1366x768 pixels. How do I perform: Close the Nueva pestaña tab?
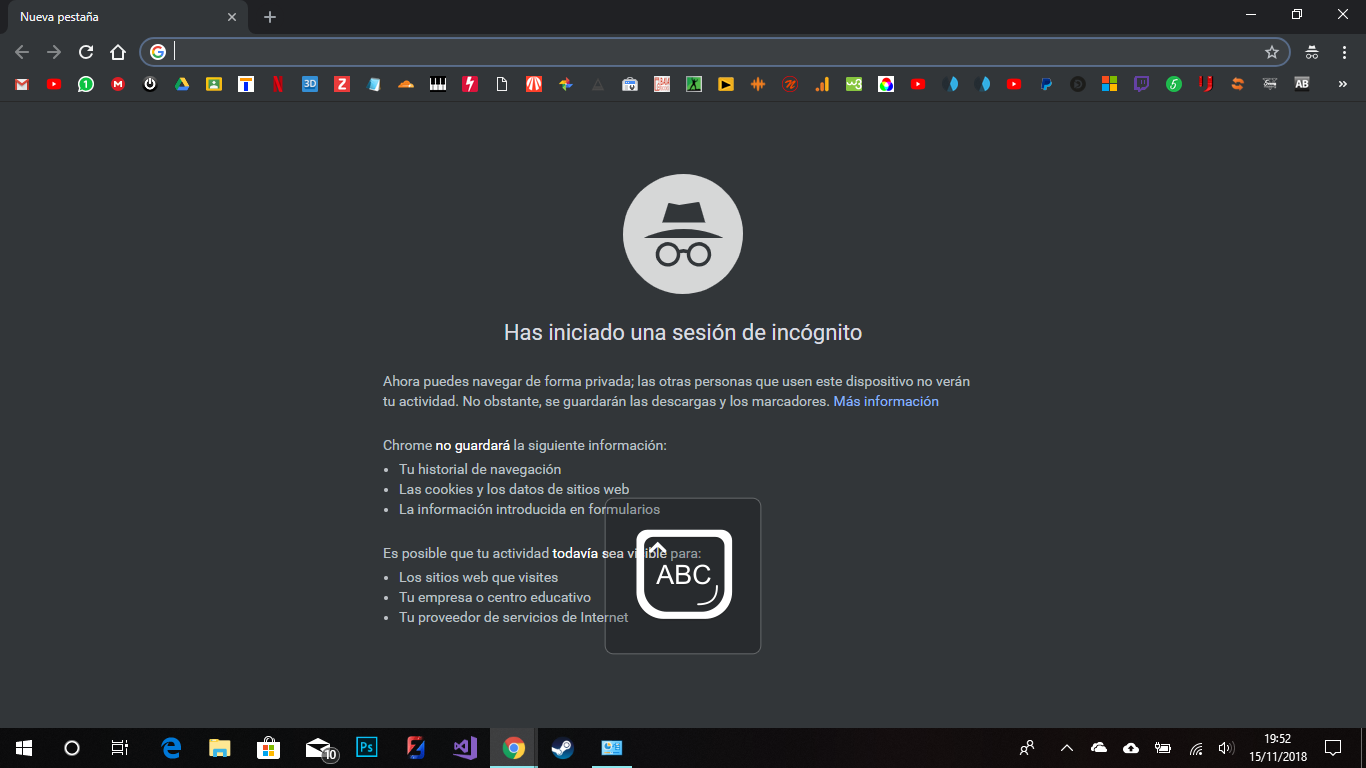(232, 17)
